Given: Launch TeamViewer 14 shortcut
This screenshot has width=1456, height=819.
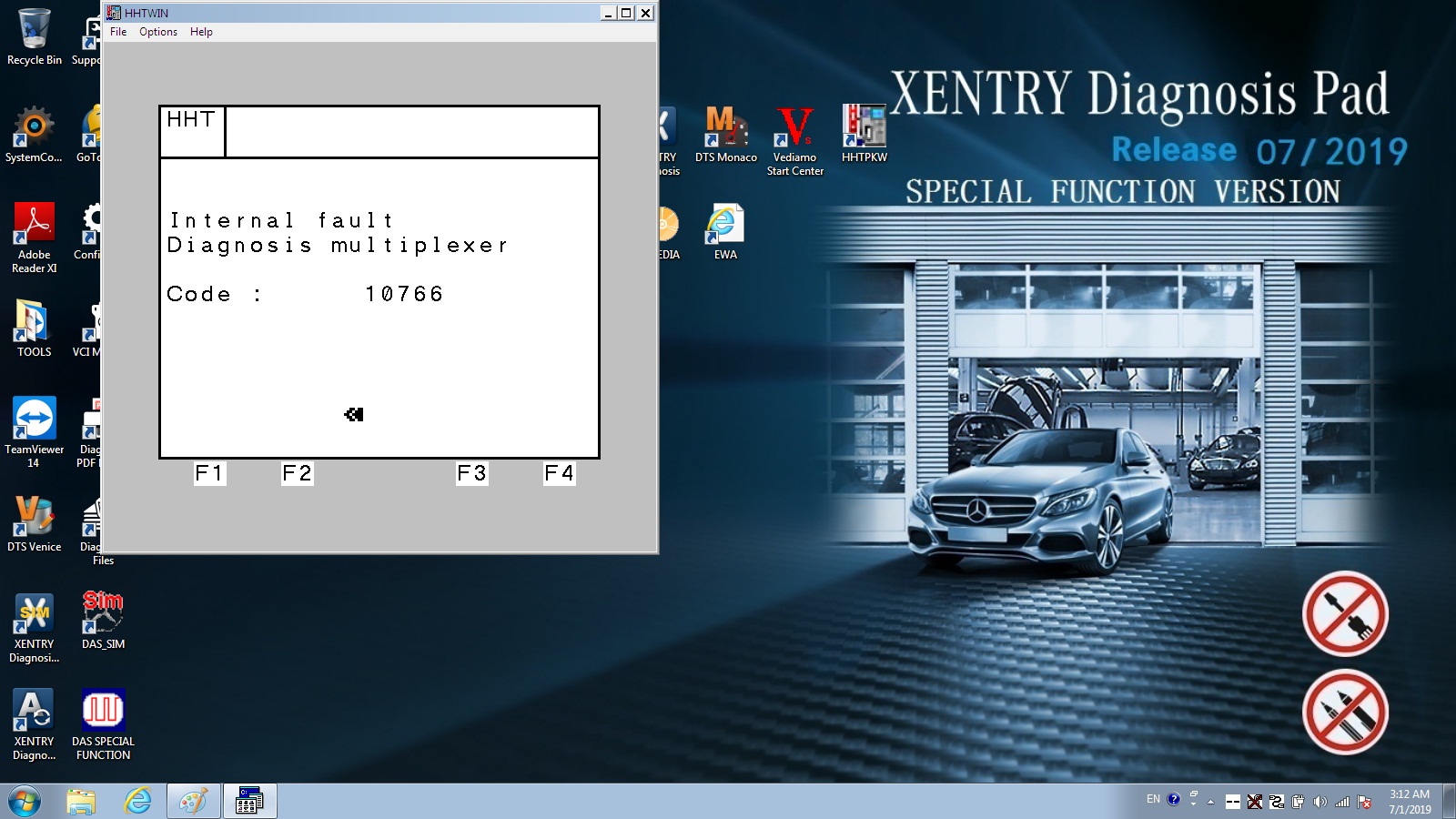Looking at the screenshot, I should point(35,432).
